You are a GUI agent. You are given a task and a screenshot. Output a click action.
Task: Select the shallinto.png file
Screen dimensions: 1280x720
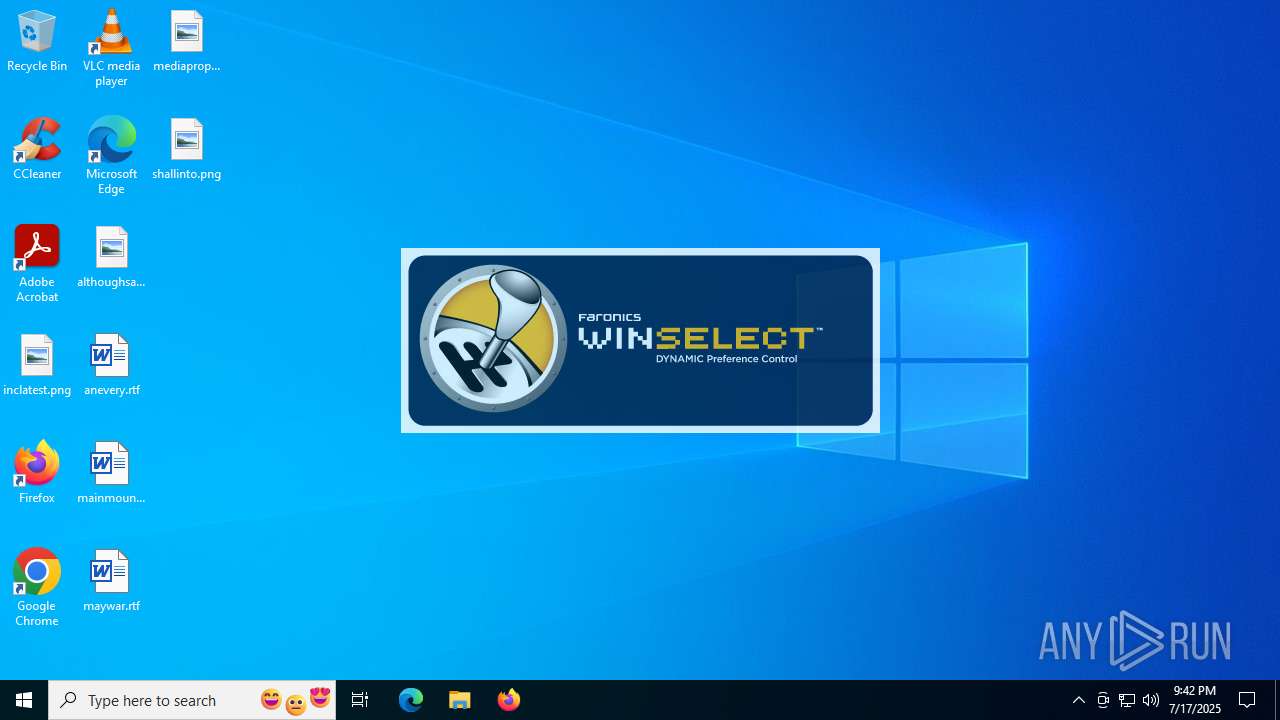[186, 149]
